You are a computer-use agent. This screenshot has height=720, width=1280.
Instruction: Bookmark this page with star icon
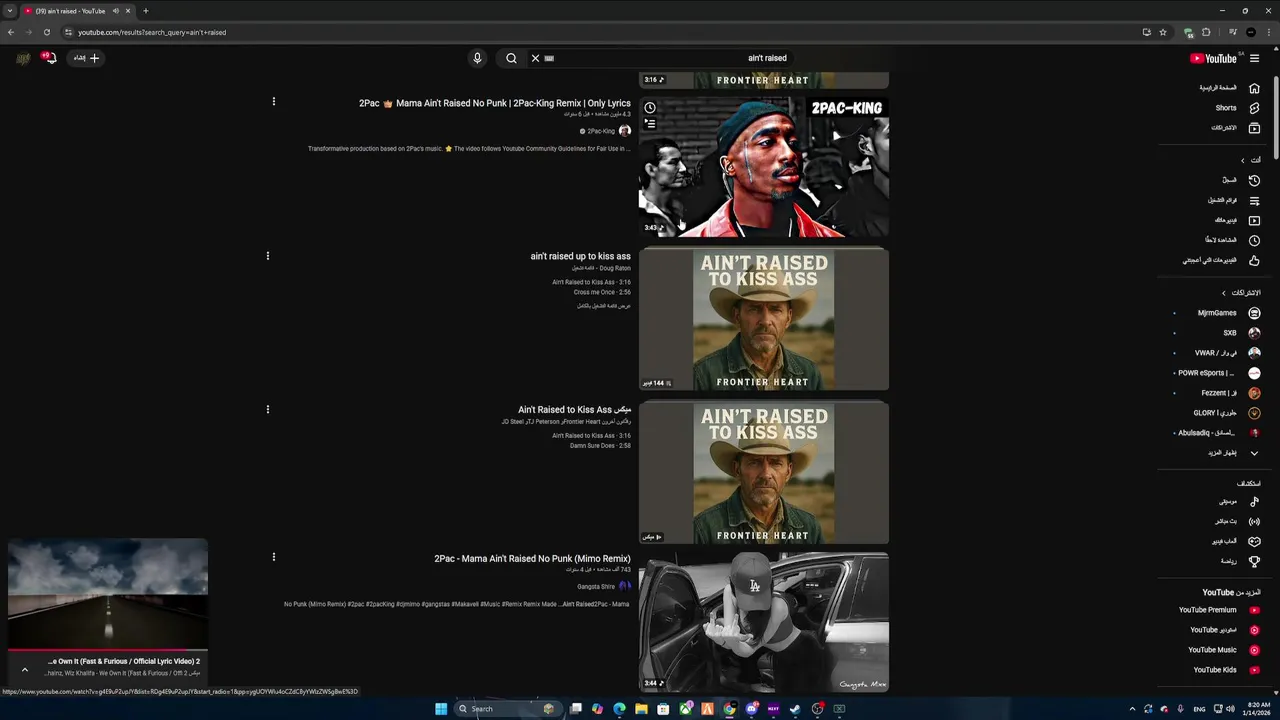pyautogui.click(x=1162, y=32)
